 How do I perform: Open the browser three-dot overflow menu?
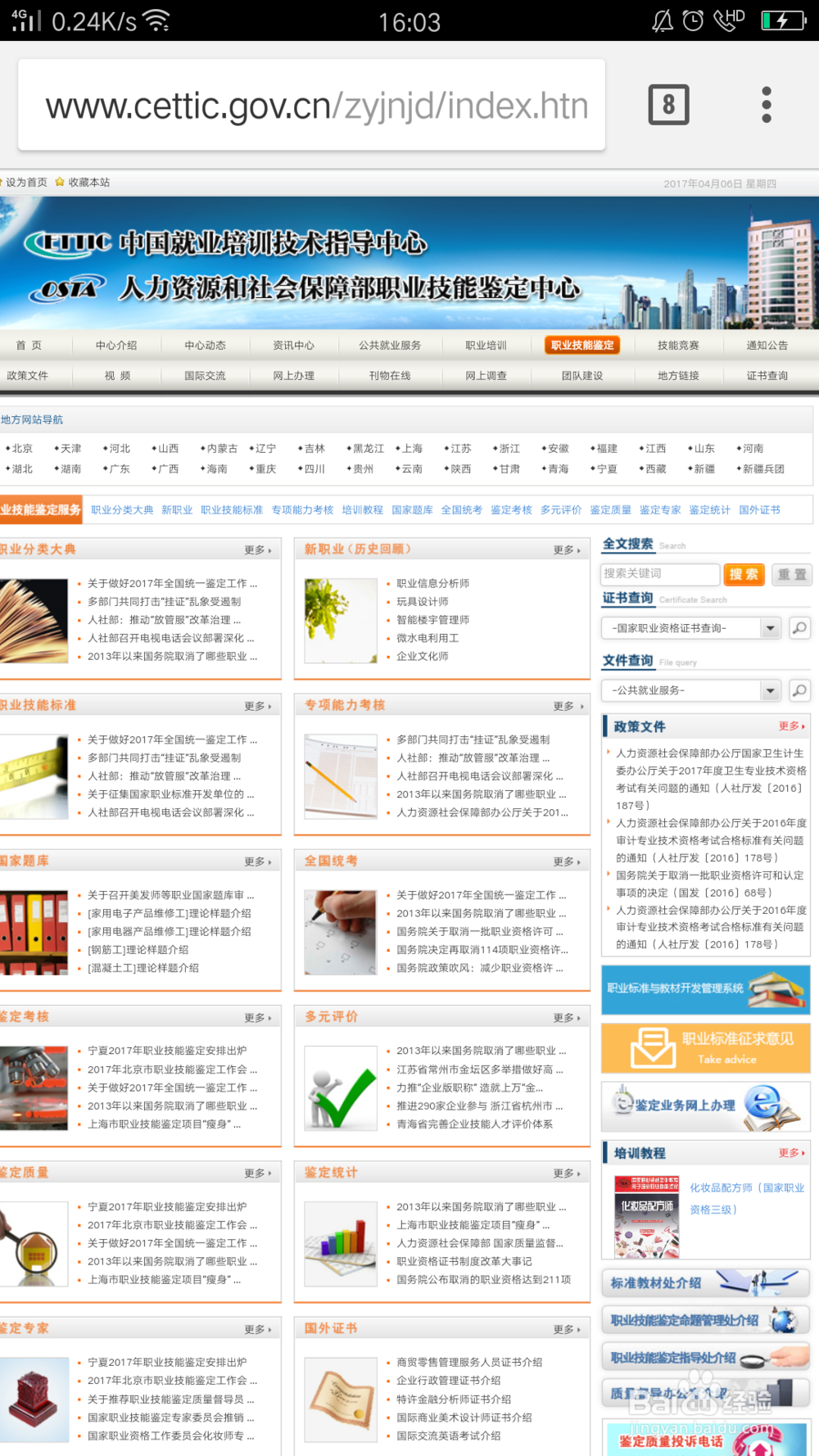coord(767,105)
